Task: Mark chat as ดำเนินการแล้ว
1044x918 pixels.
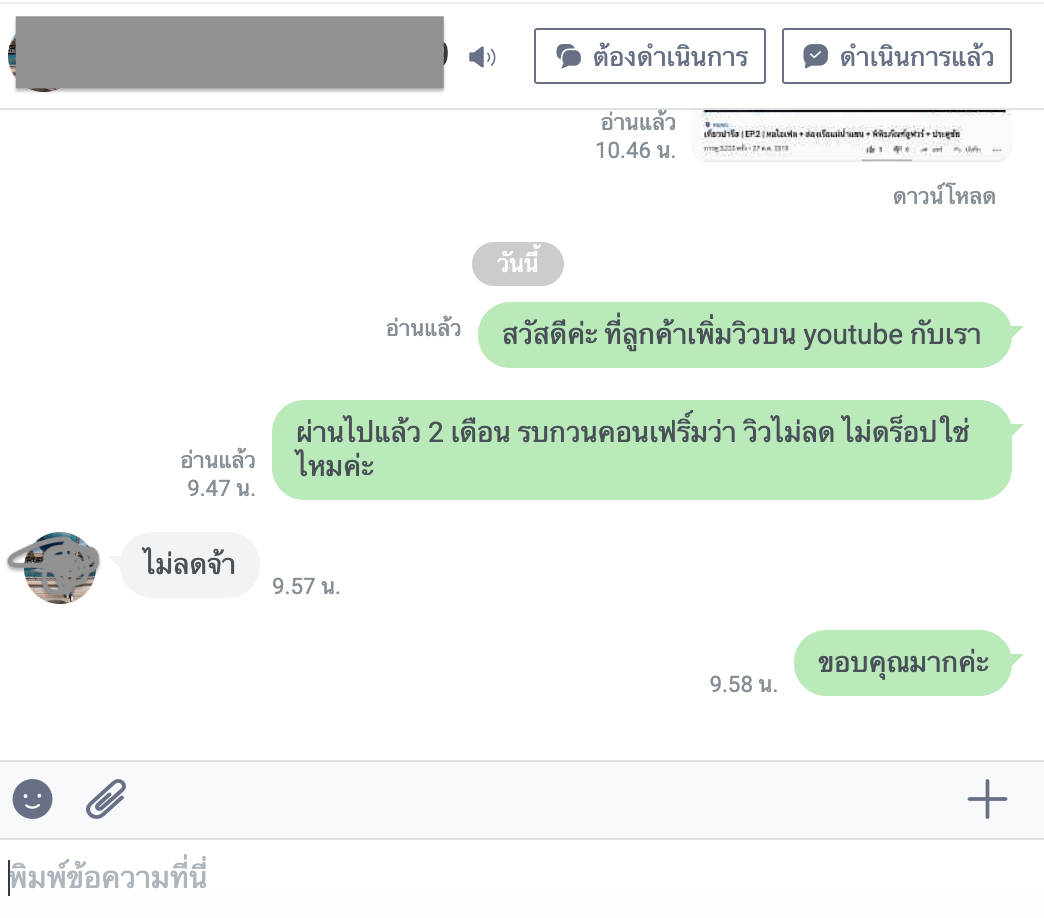Action: 897,56
